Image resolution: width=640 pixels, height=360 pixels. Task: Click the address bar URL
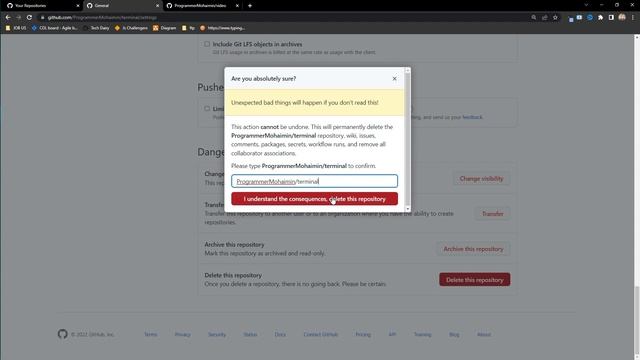click(x=102, y=18)
